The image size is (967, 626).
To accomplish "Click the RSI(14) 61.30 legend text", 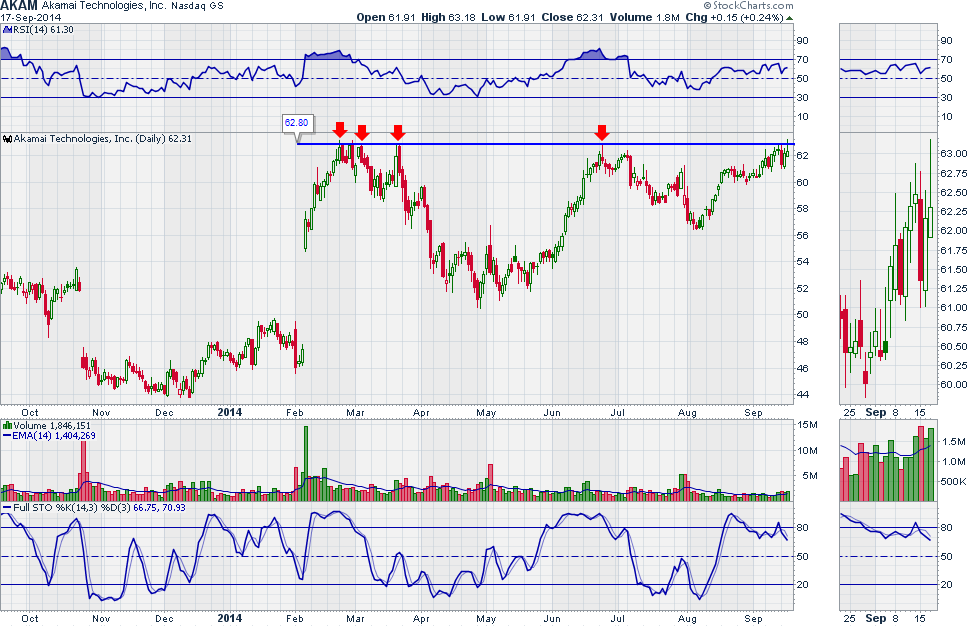I will [x=43, y=30].
